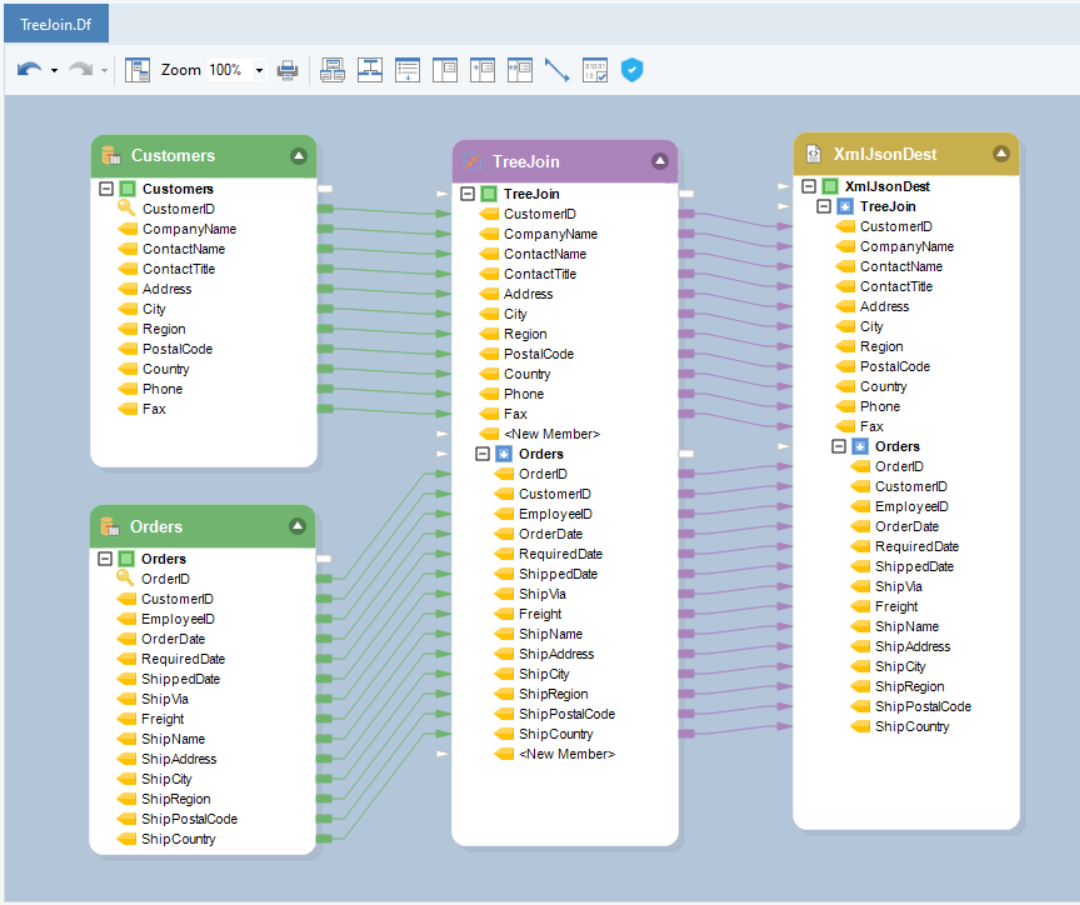The height and width of the screenshot is (905, 1080).
Task: Collapse the TreeJoin object with header arrow
Action: 659,161
